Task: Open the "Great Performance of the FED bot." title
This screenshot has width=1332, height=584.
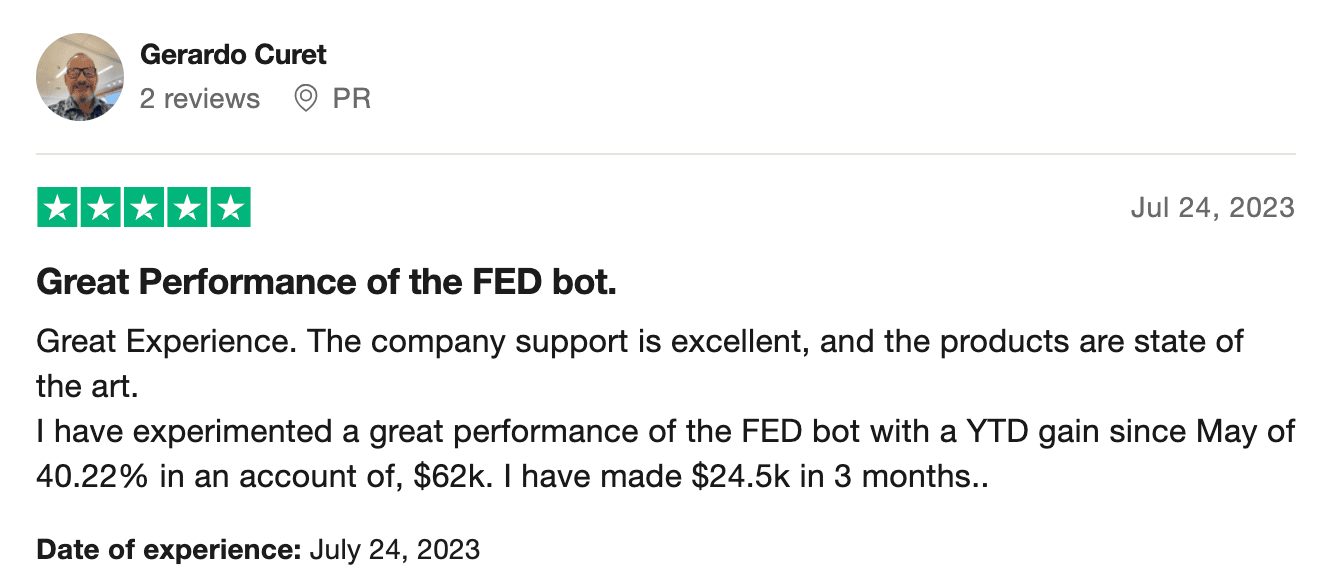Action: pos(326,283)
